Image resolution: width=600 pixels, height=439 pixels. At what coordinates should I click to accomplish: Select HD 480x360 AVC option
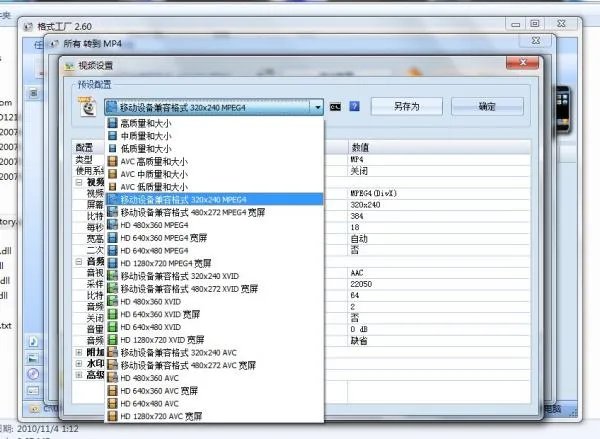(x=214, y=378)
